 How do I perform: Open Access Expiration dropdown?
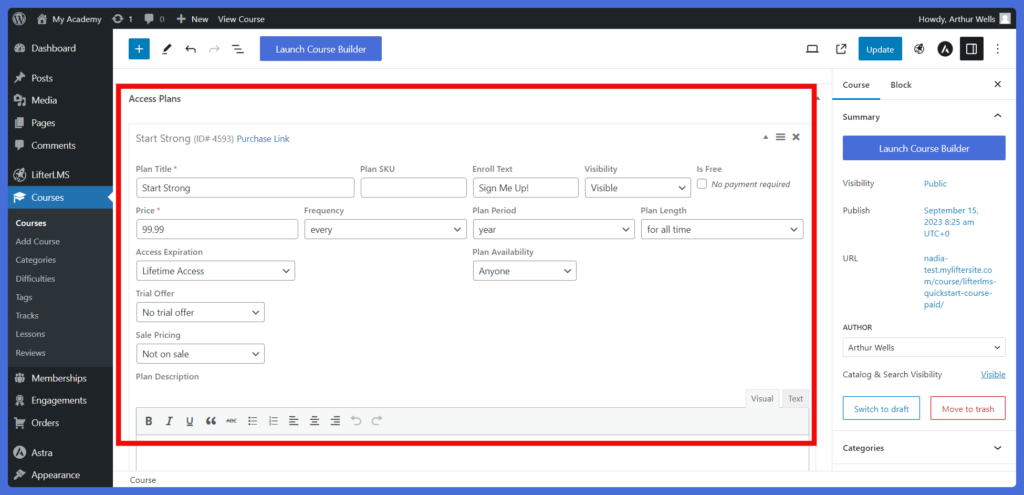tap(216, 271)
